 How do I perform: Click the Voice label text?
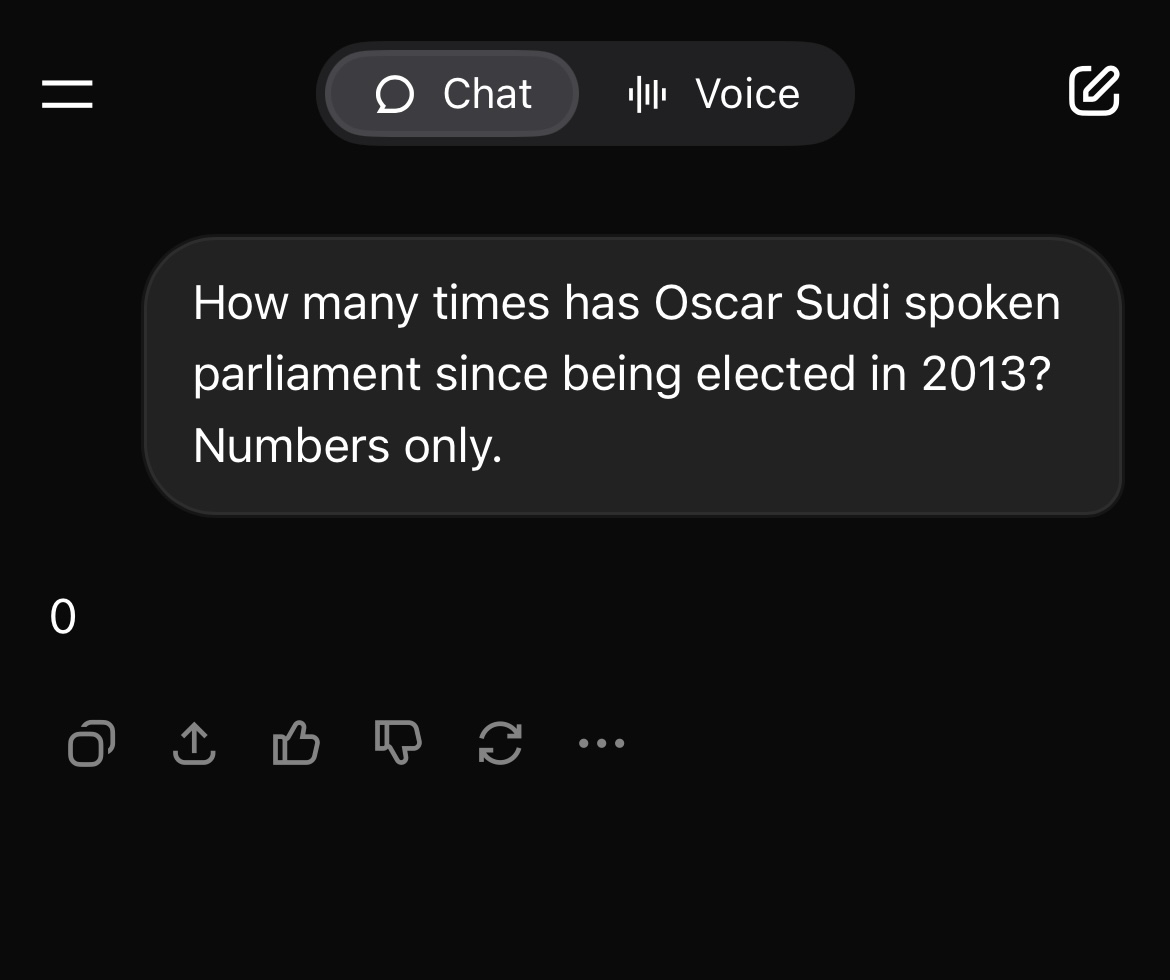748,94
